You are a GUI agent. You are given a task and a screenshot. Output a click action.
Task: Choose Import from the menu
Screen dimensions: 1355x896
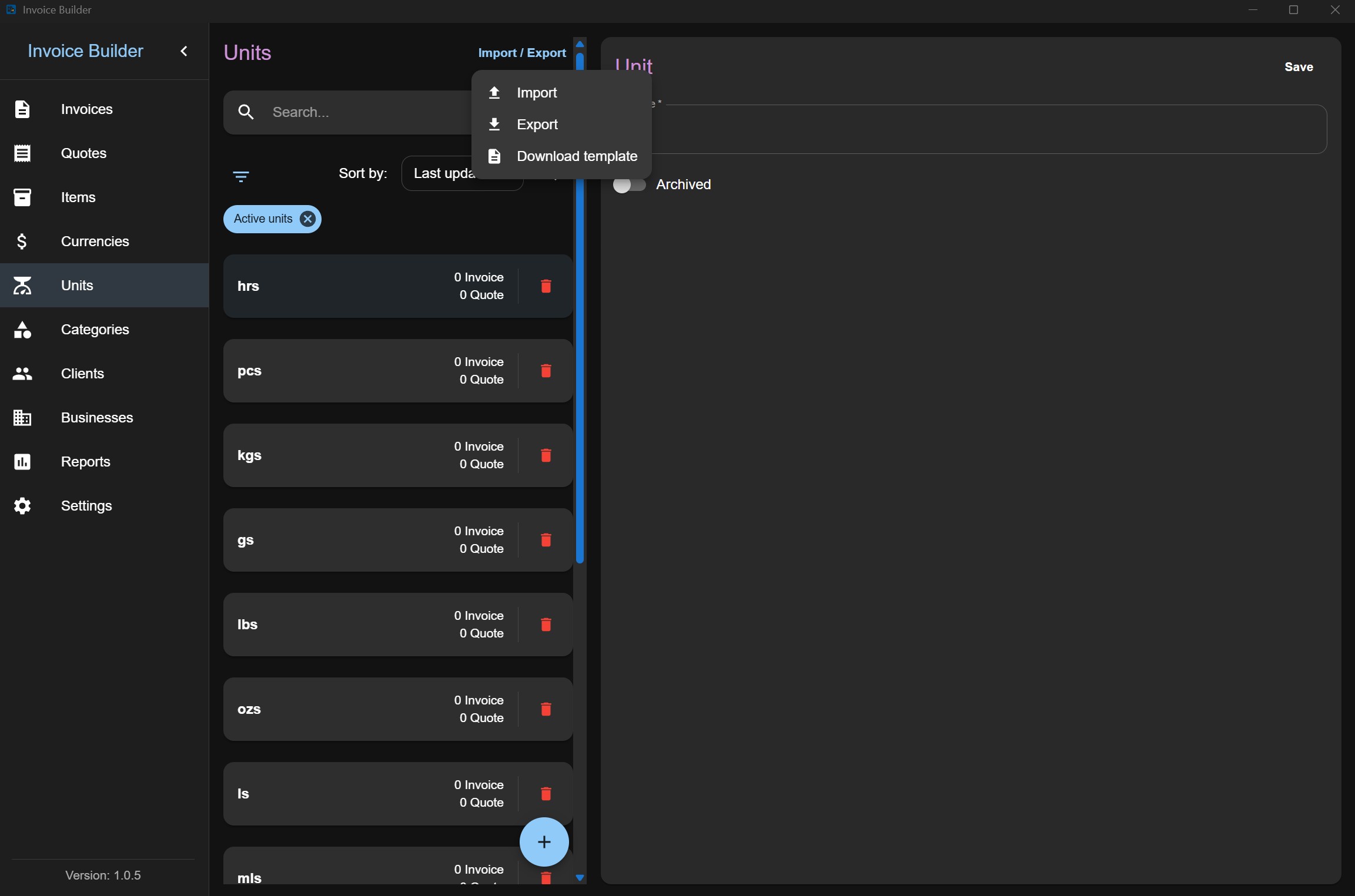561,93
